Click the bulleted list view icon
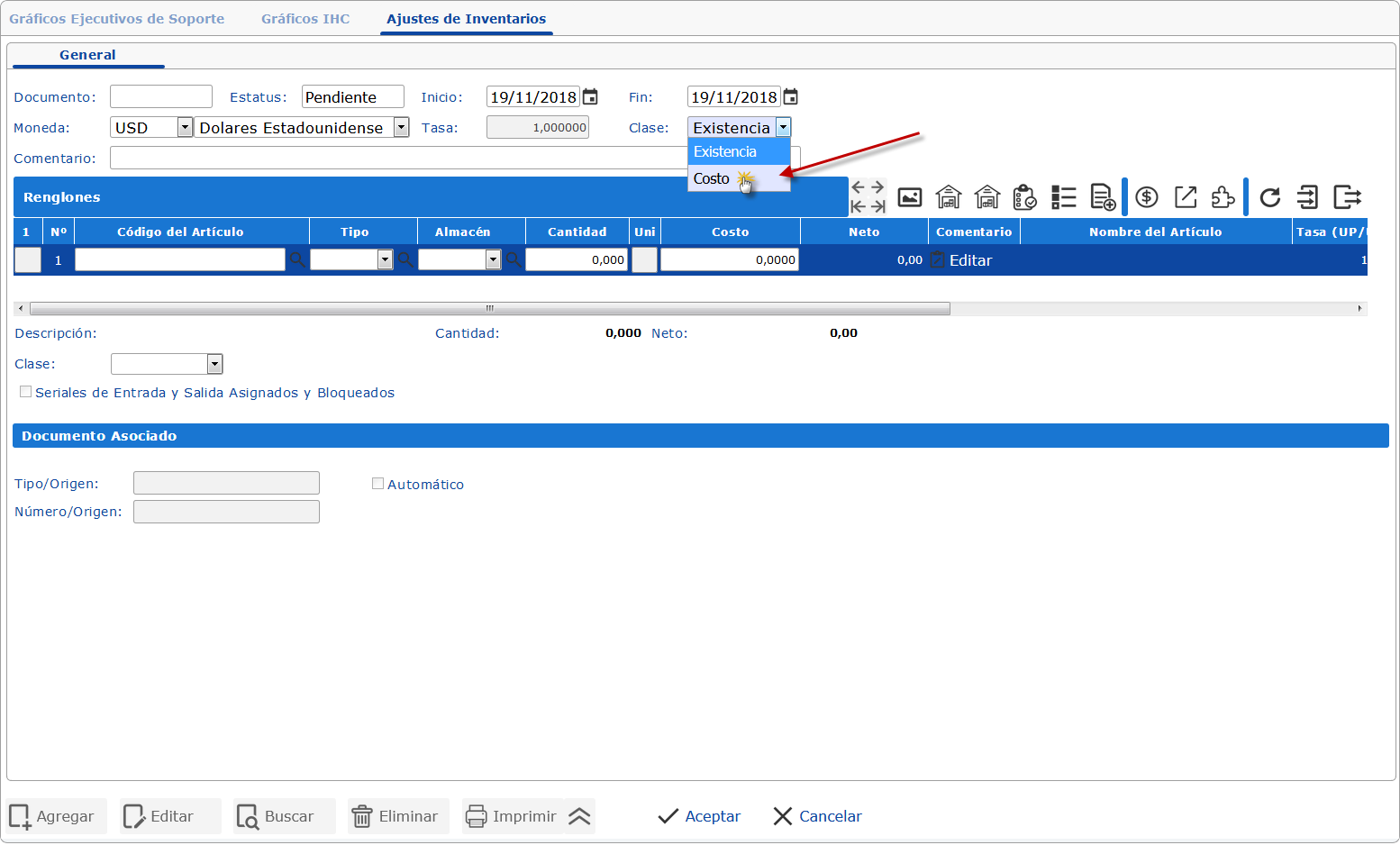Screen dimensions: 1400x845 (x=1063, y=197)
